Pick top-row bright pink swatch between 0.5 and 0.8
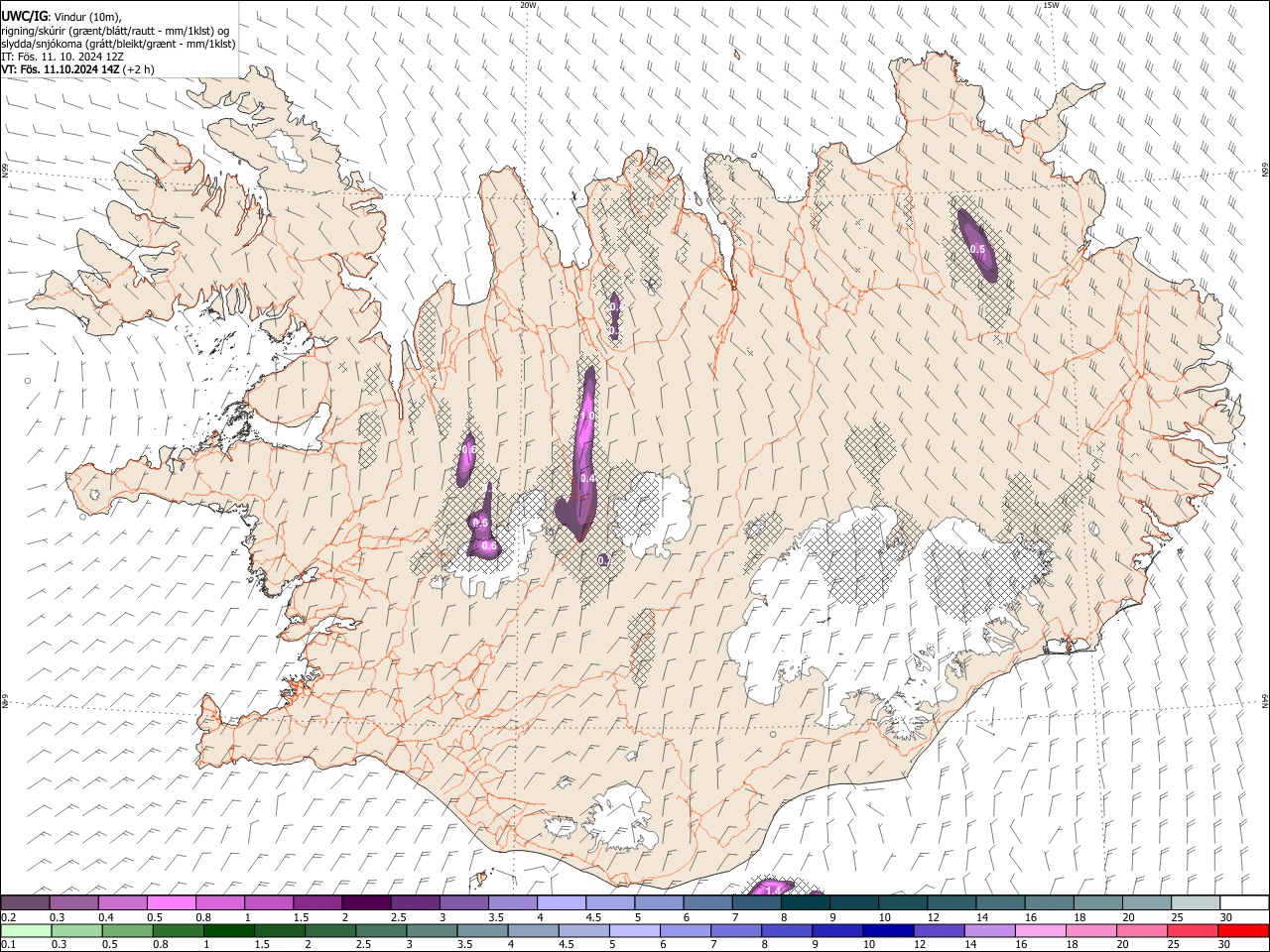 point(171,902)
